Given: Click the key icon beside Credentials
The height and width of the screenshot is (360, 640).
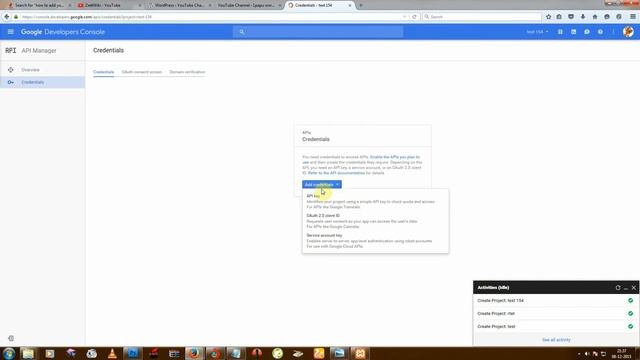Looking at the screenshot, I should click(11, 82).
